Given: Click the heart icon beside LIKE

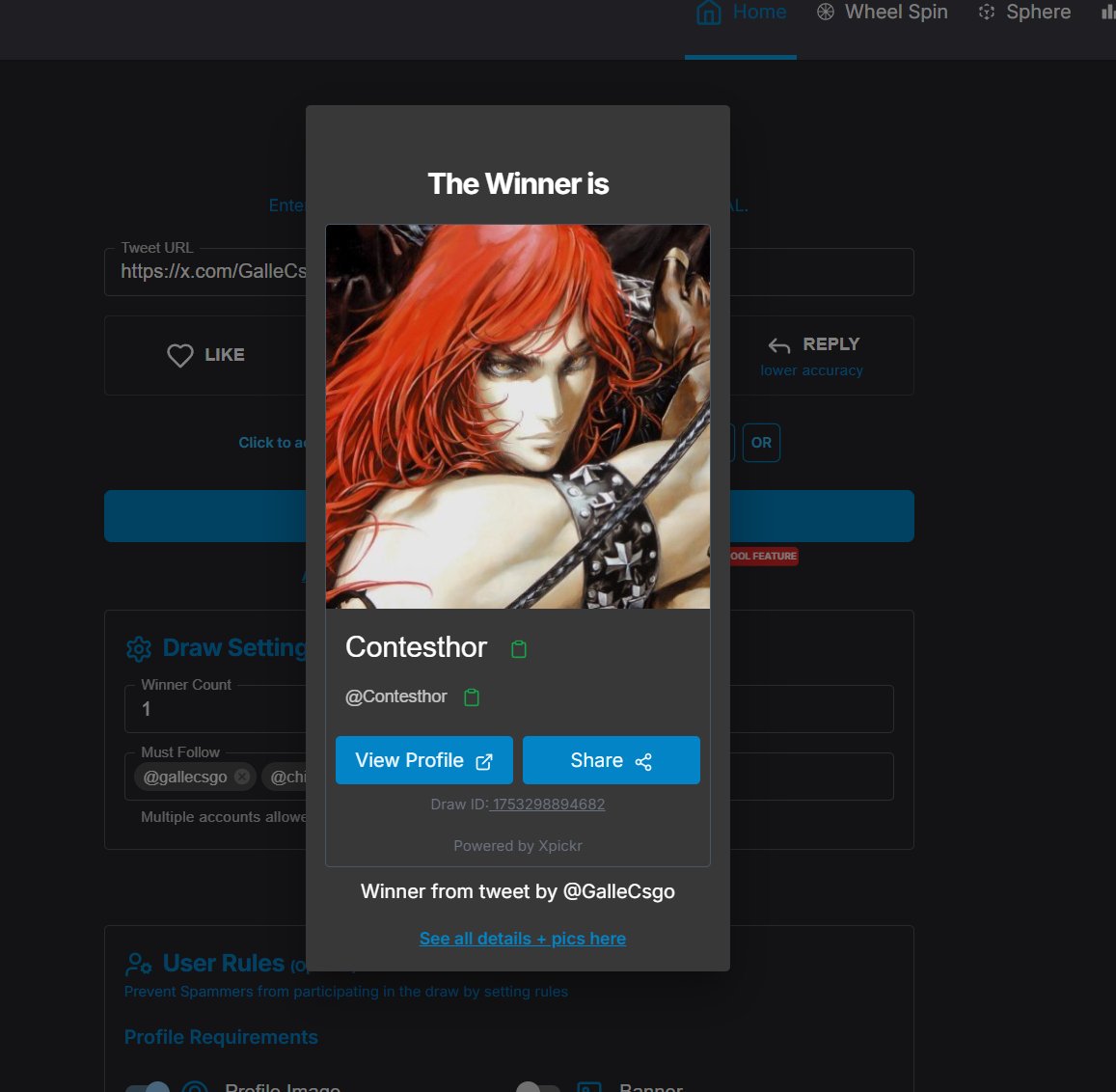Looking at the screenshot, I should click(179, 355).
